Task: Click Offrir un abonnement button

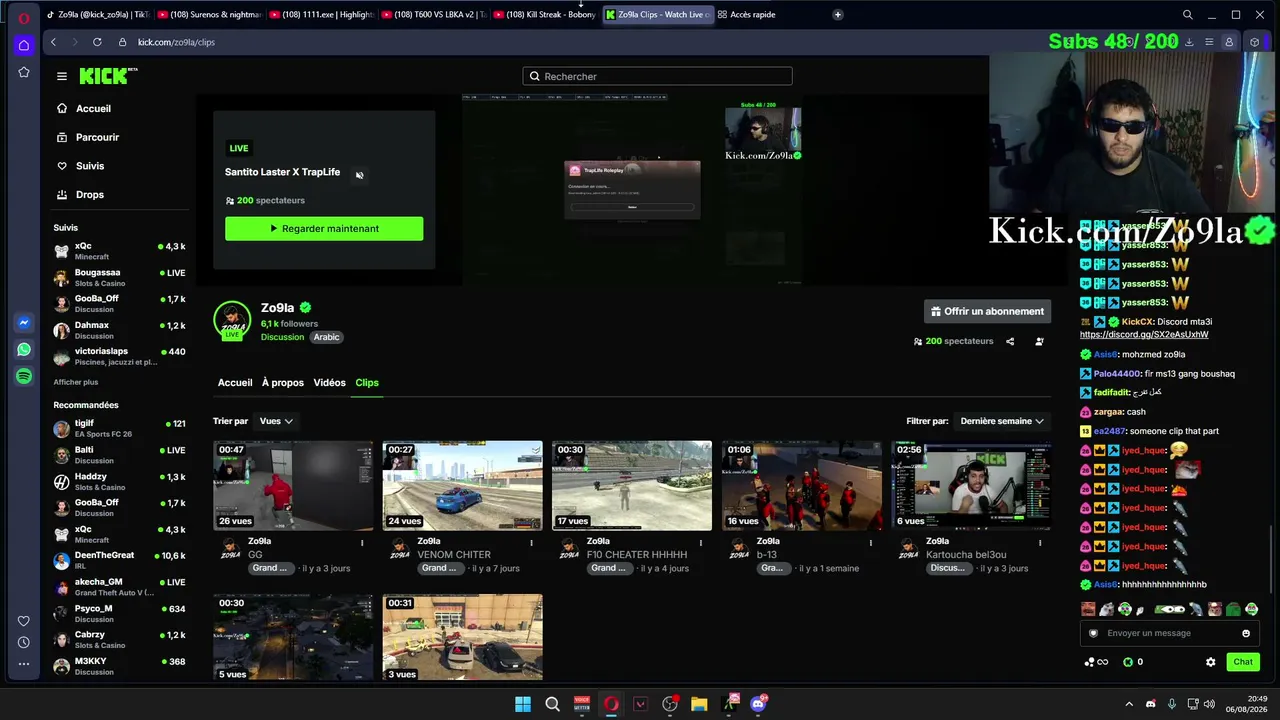Action: (987, 312)
